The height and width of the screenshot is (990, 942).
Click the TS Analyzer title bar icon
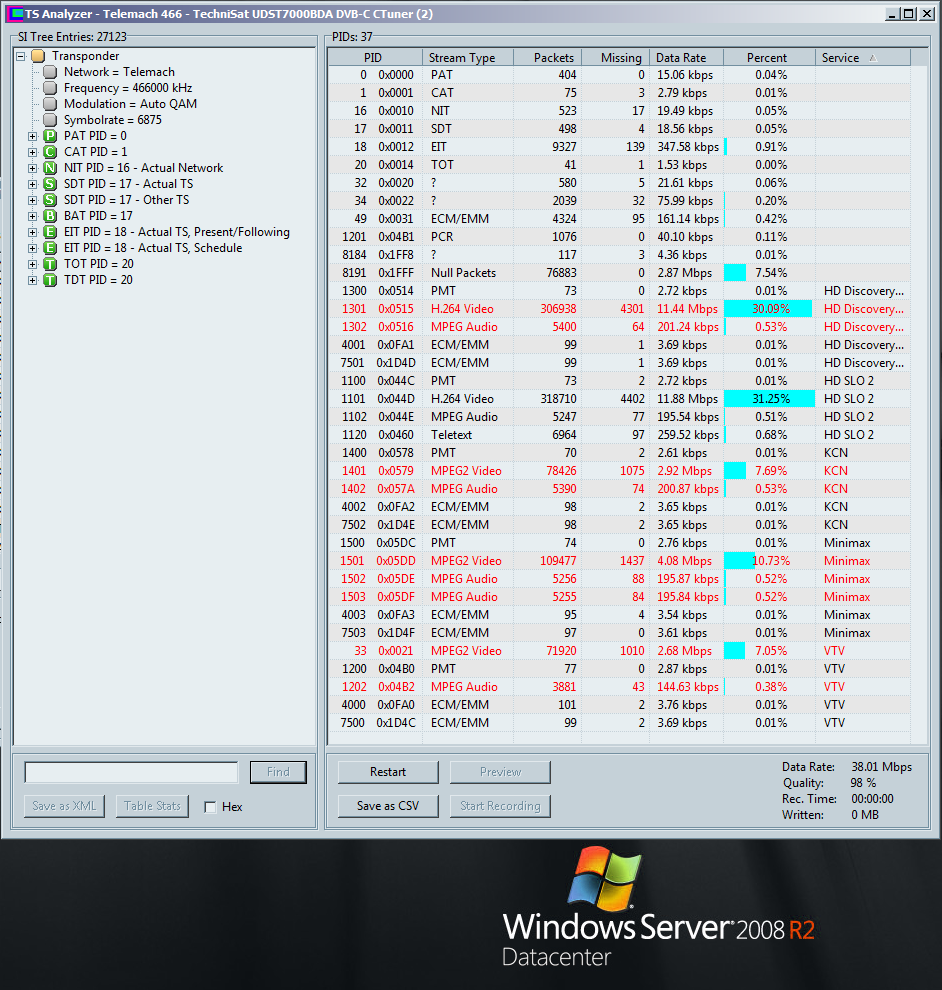15,13
